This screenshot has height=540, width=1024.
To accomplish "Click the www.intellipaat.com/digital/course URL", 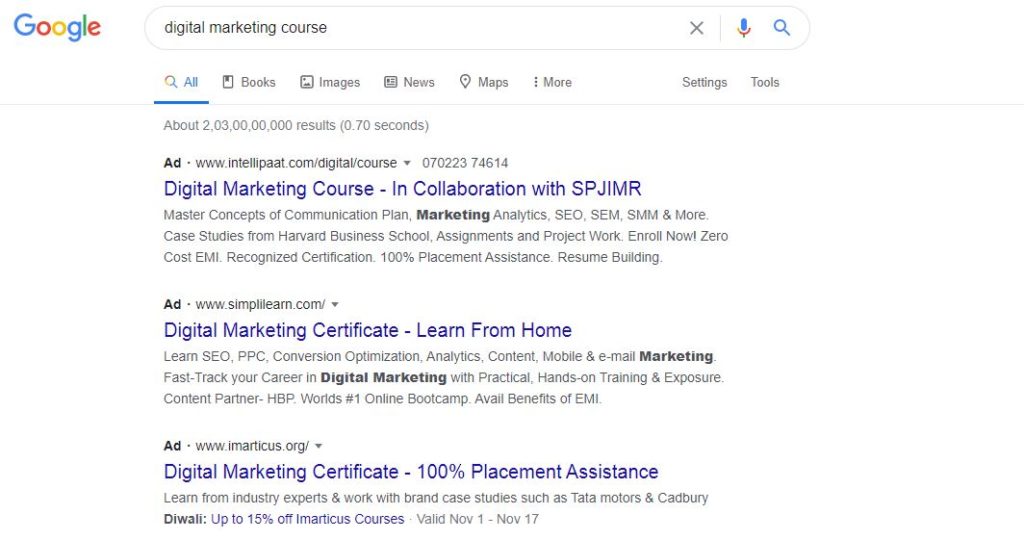I will (296, 163).
